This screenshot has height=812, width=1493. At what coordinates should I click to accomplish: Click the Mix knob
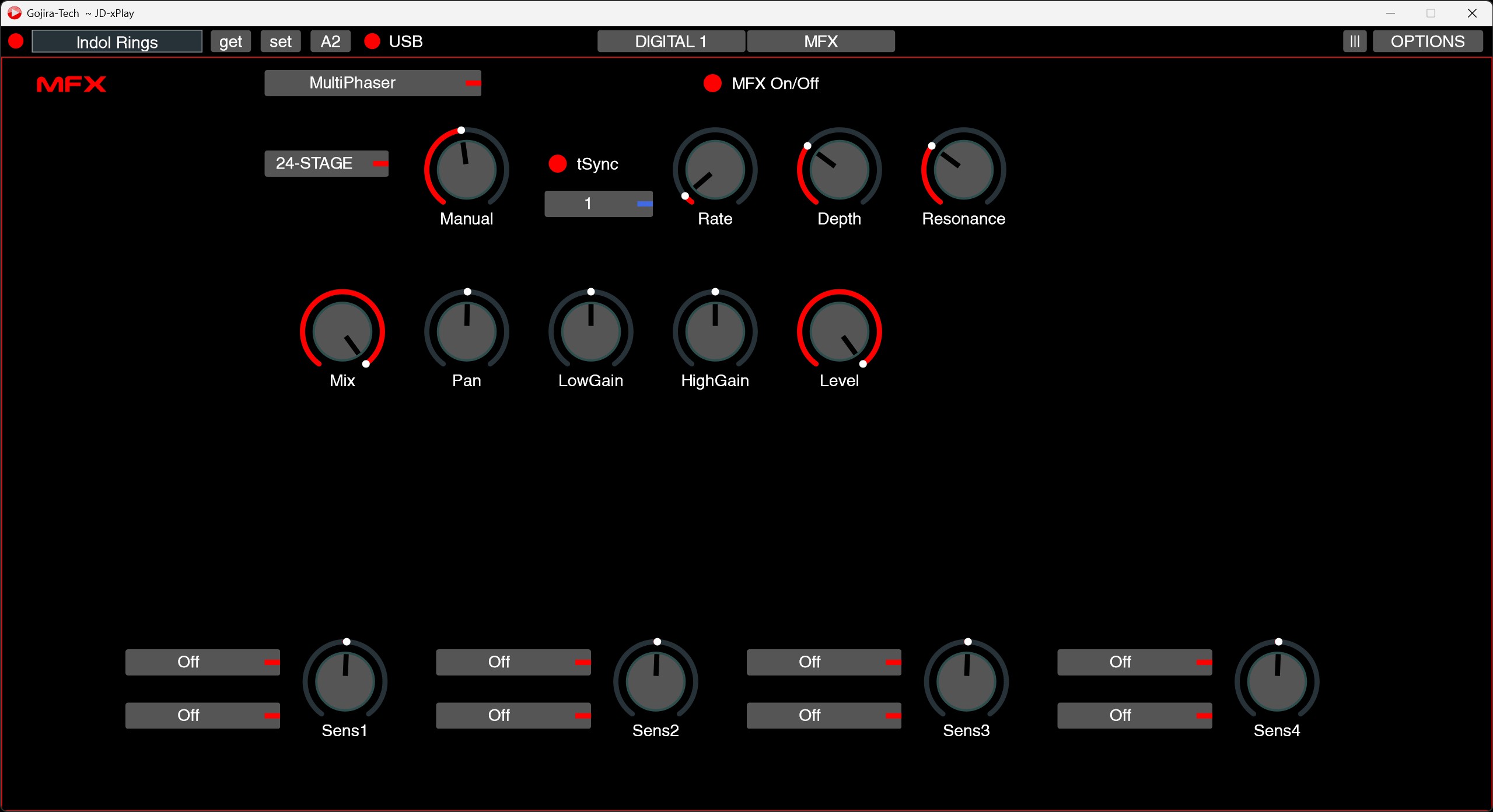point(342,331)
